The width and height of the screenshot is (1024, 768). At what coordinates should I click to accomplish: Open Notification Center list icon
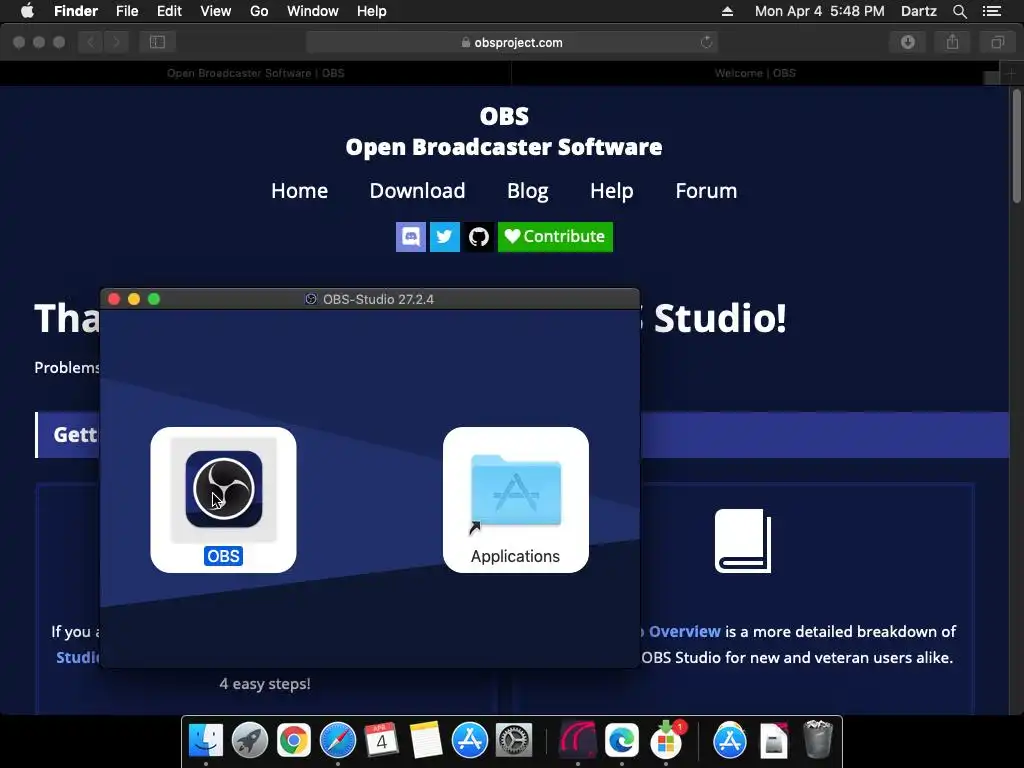click(992, 11)
